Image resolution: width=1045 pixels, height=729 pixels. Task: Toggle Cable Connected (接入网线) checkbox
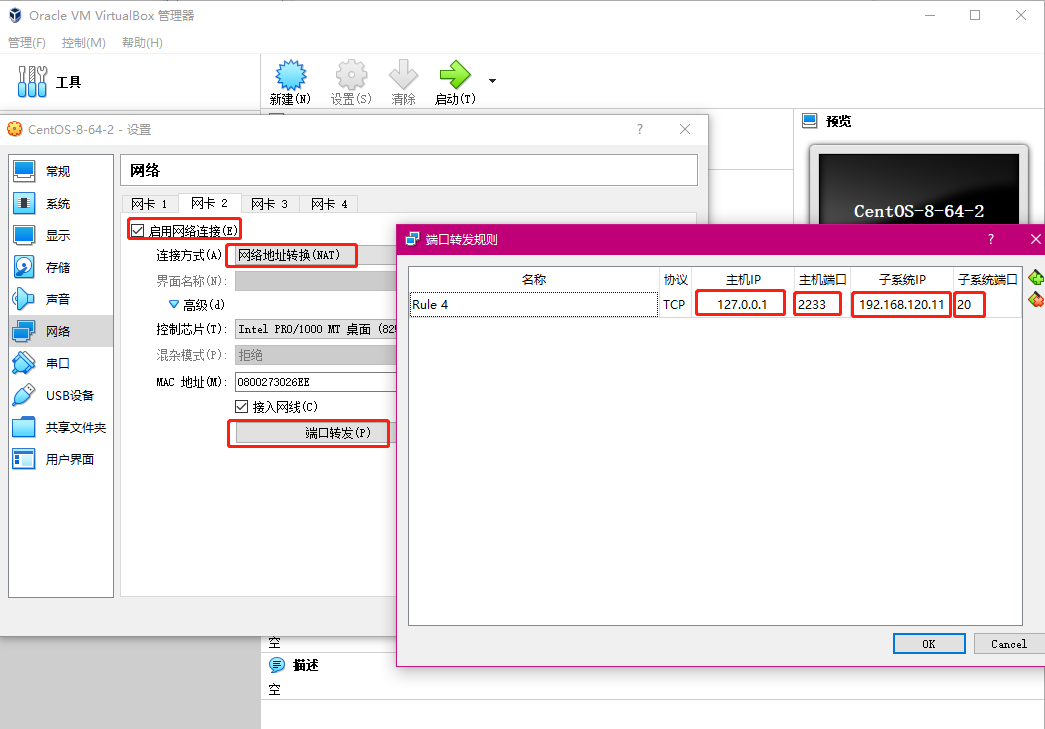click(241, 406)
